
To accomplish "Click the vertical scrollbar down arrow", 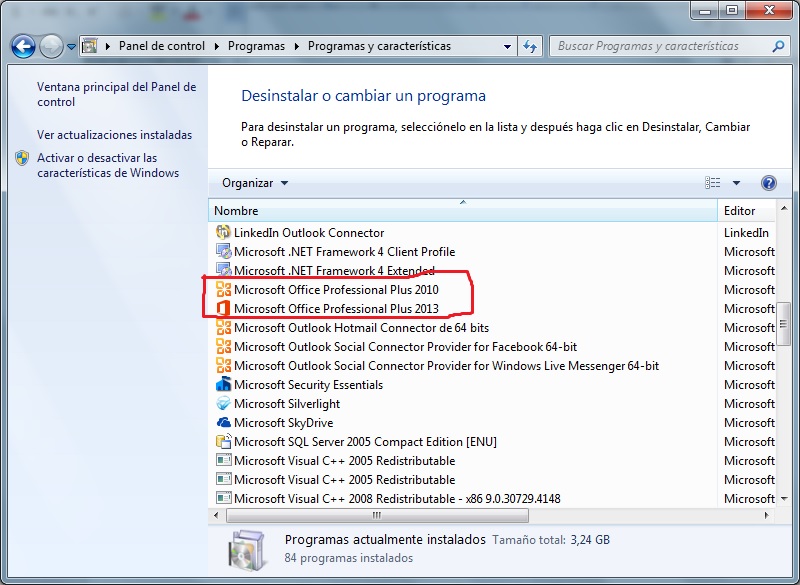I will click(784, 498).
